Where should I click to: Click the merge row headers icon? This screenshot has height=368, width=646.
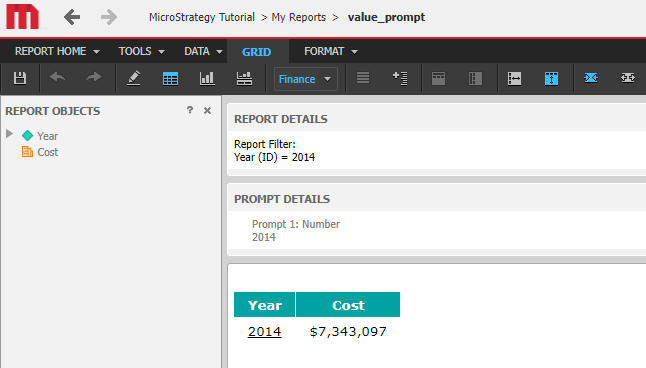click(475, 78)
